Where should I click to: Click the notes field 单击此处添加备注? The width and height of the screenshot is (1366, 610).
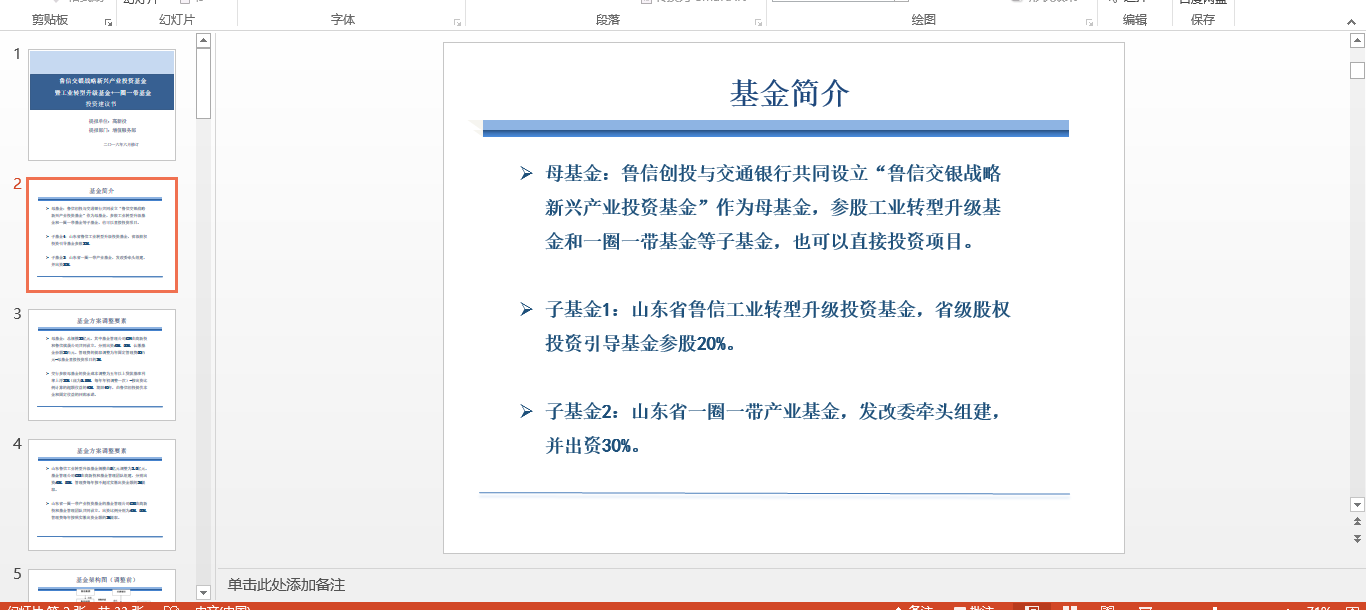click(286, 585)
